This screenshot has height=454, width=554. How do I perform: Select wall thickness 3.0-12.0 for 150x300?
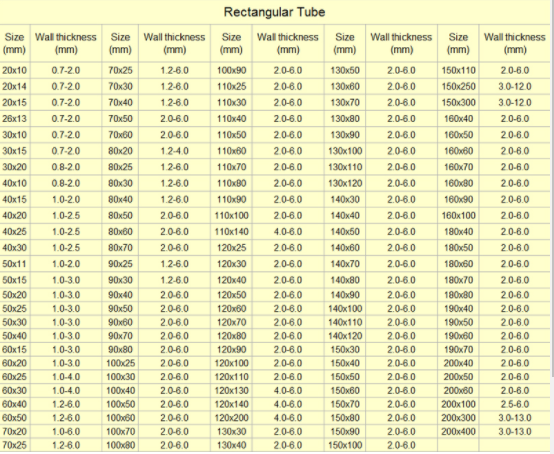(x=515, y=103)
